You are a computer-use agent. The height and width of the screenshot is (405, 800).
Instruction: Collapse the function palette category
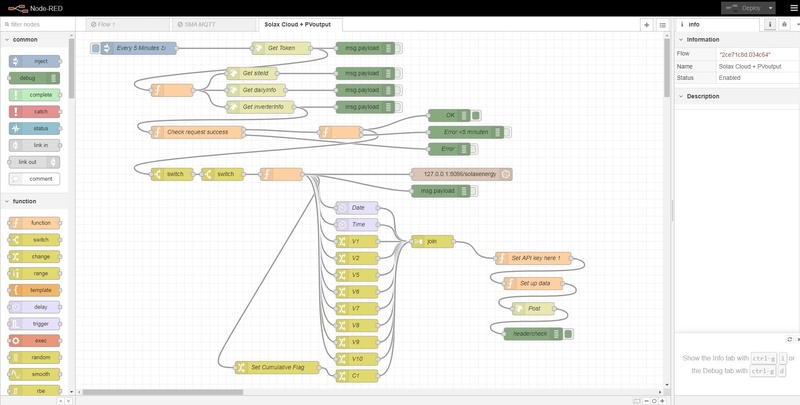point(34,201)
